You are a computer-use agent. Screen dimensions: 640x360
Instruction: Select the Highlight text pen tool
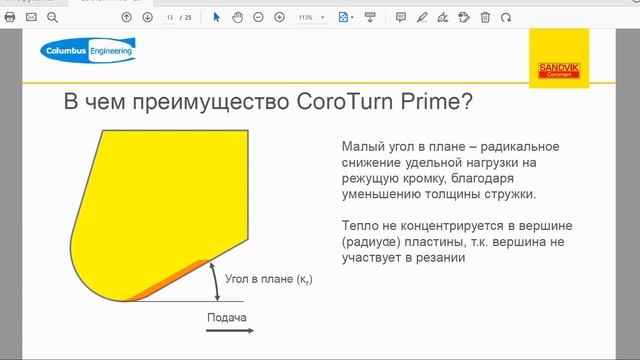click(422, 17)
